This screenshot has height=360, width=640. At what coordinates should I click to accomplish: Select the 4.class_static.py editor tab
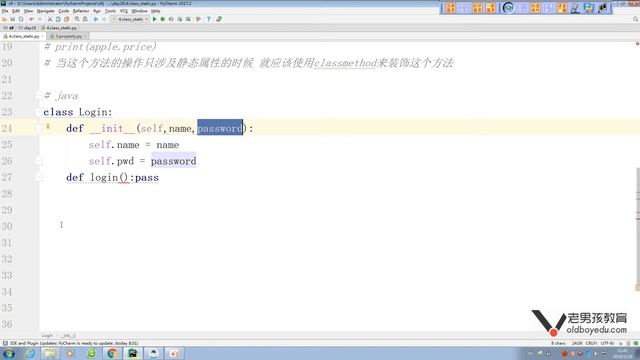click(23, 36)
